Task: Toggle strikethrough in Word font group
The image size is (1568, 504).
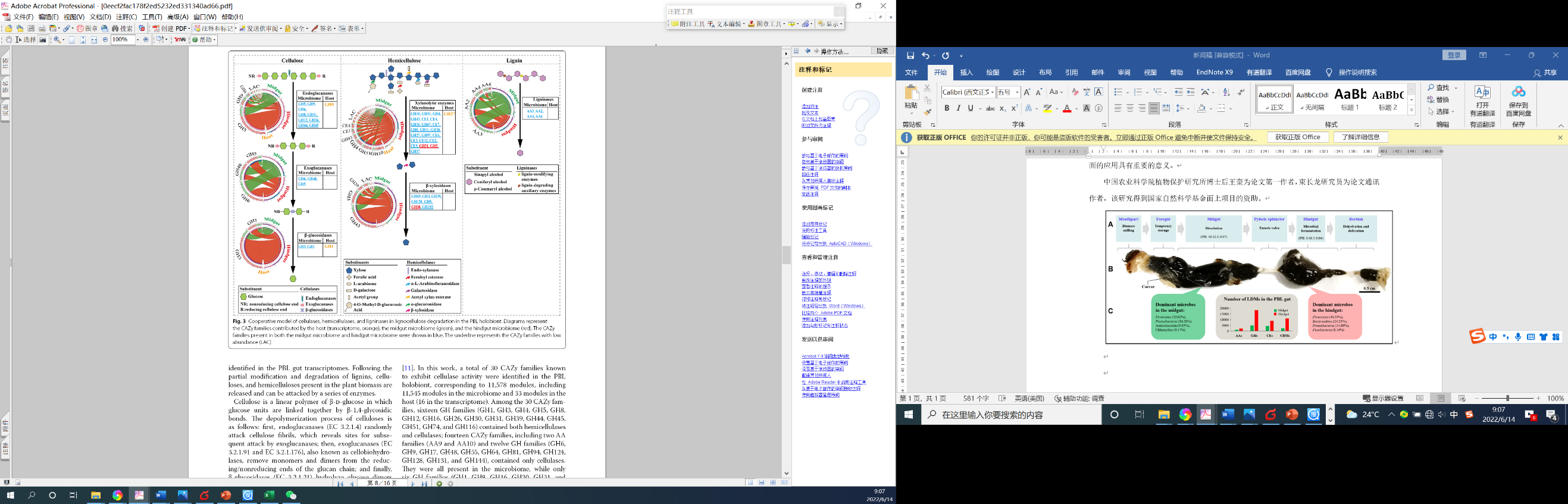Action: [x=990, y=108]
